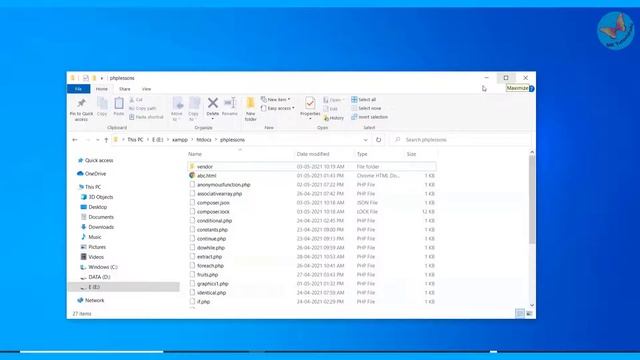640x360 pixels.
Task: Create a New folder from ribbon
Action: (251, 109)
